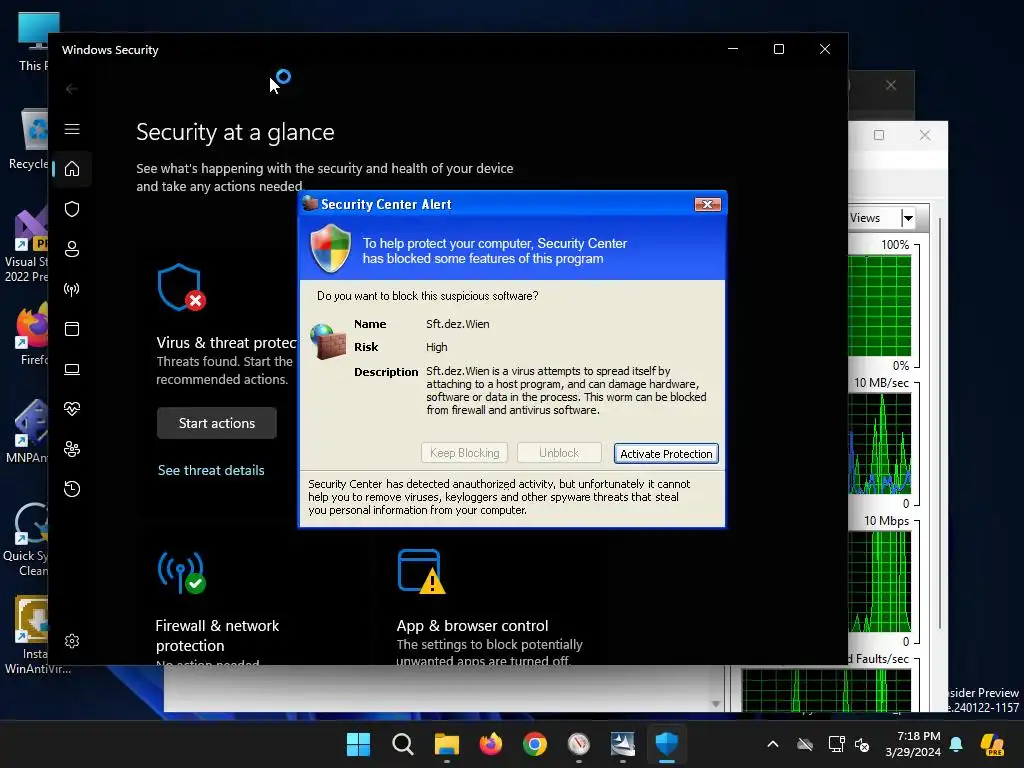Image resolution: width=1024 pixels, height=768 pixels.
Task: Open taskbar Search
Action: click(402, 744)
